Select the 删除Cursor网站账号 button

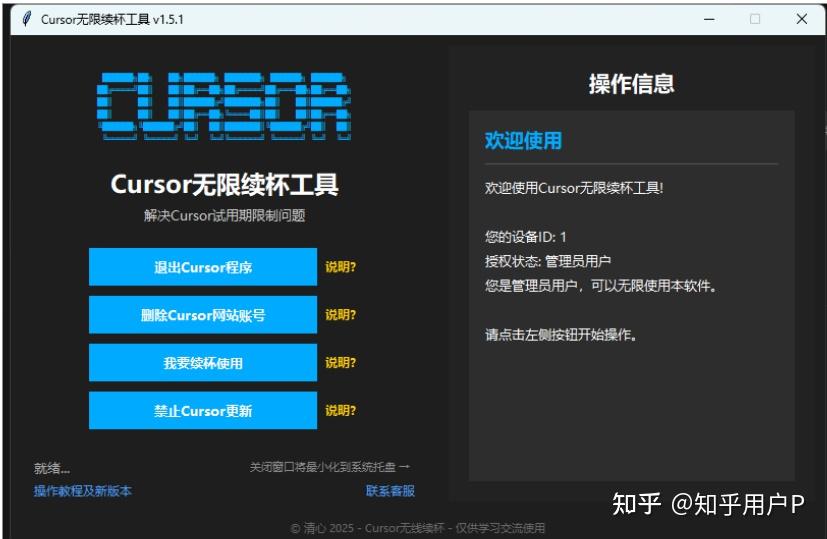(x=203, y=315)
